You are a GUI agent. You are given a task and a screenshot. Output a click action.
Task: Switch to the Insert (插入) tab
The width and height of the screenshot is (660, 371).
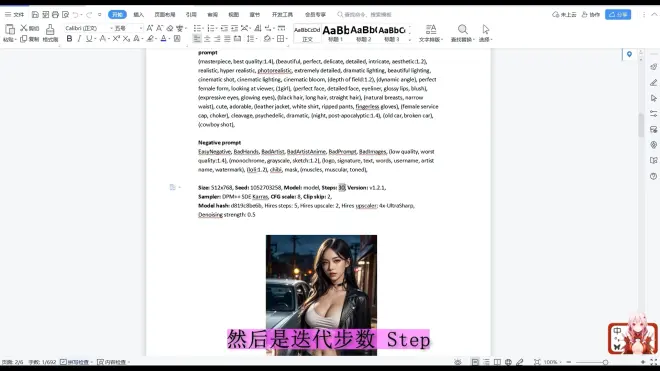point(138,15)
